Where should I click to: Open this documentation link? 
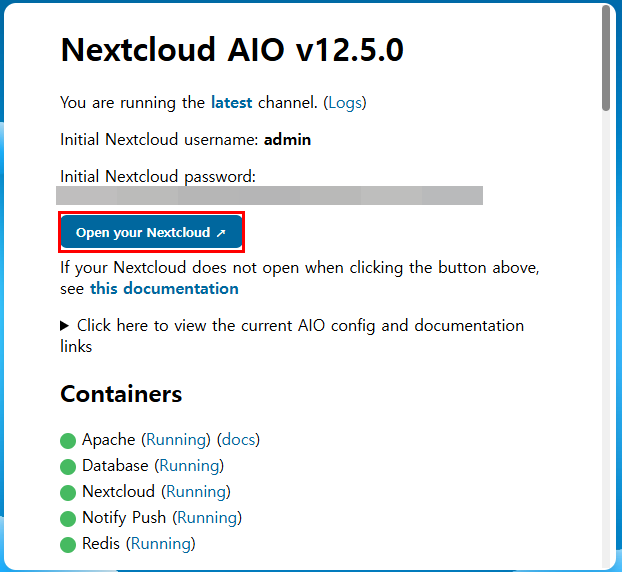[x=164, y=288]
